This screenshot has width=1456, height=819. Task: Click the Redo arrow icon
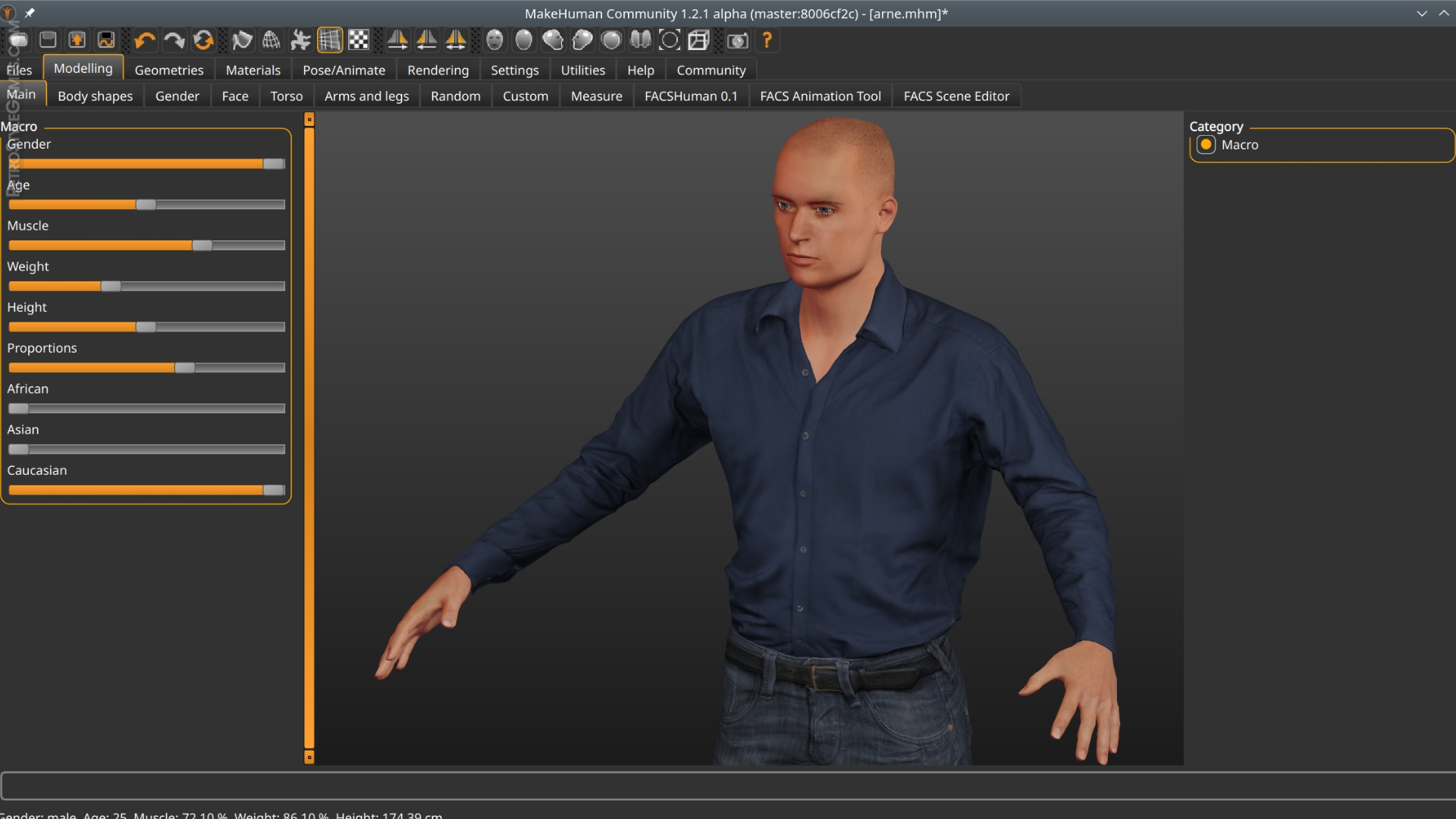pos(173,40)
